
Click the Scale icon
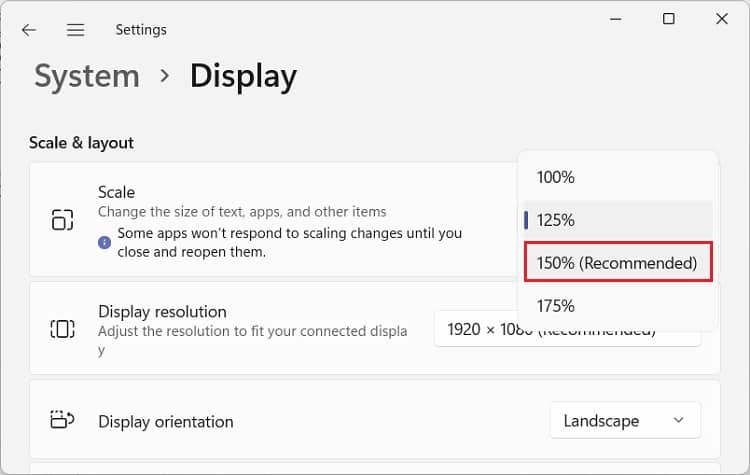click(x=62, y=220)
